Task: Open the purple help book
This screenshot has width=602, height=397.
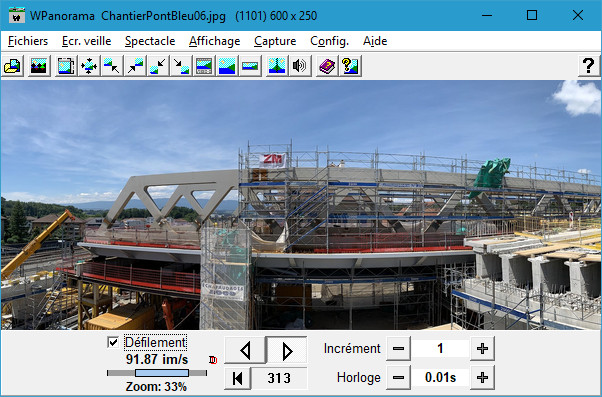Action: click(x=327, y=66)
